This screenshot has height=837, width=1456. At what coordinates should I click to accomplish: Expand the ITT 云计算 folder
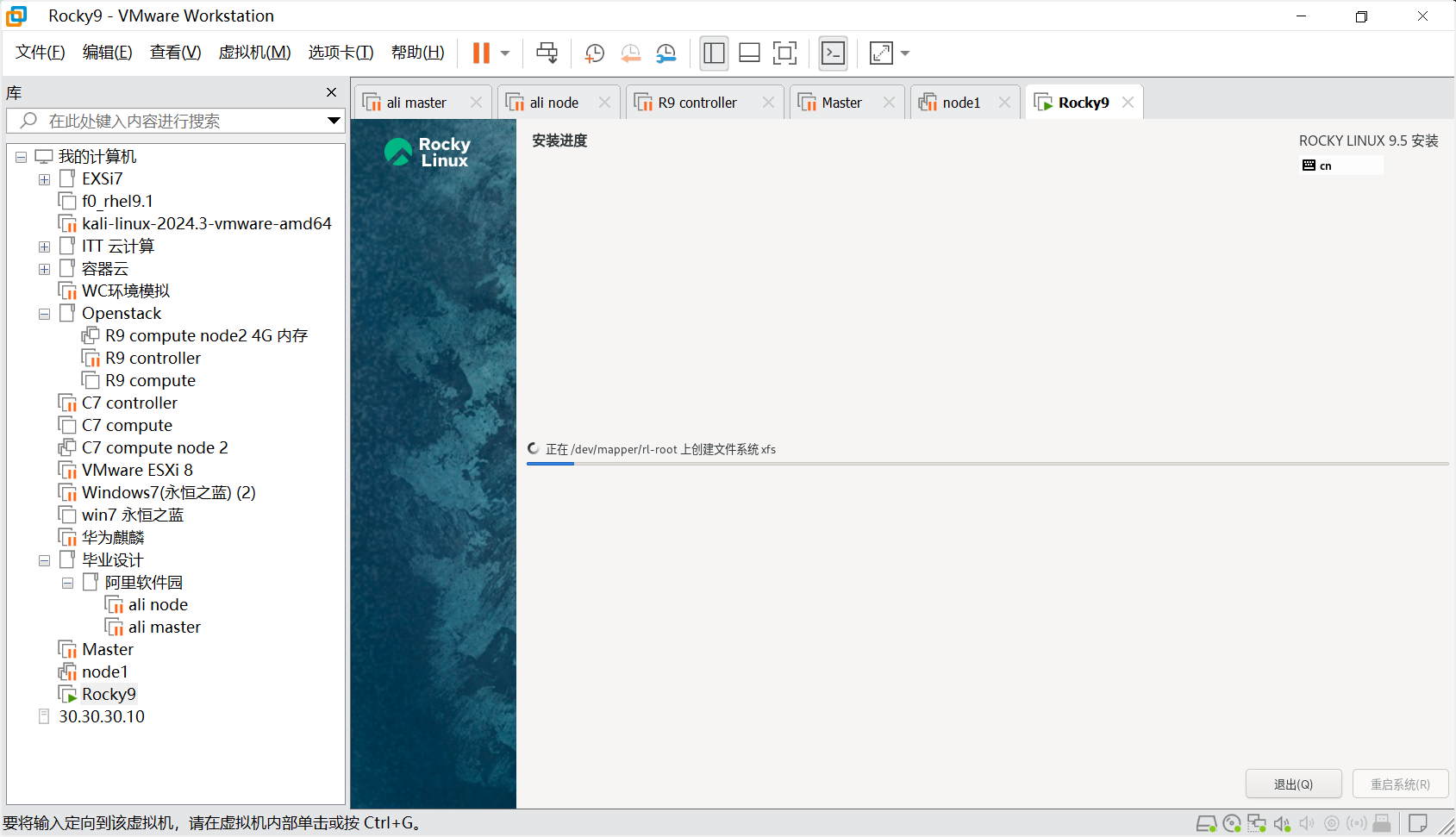44,247
